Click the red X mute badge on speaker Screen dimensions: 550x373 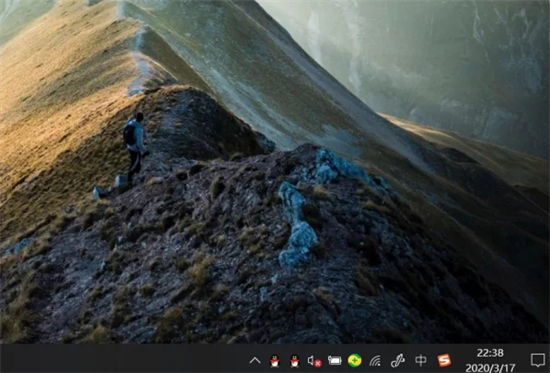pyautogui.click(x=318, y=364)
